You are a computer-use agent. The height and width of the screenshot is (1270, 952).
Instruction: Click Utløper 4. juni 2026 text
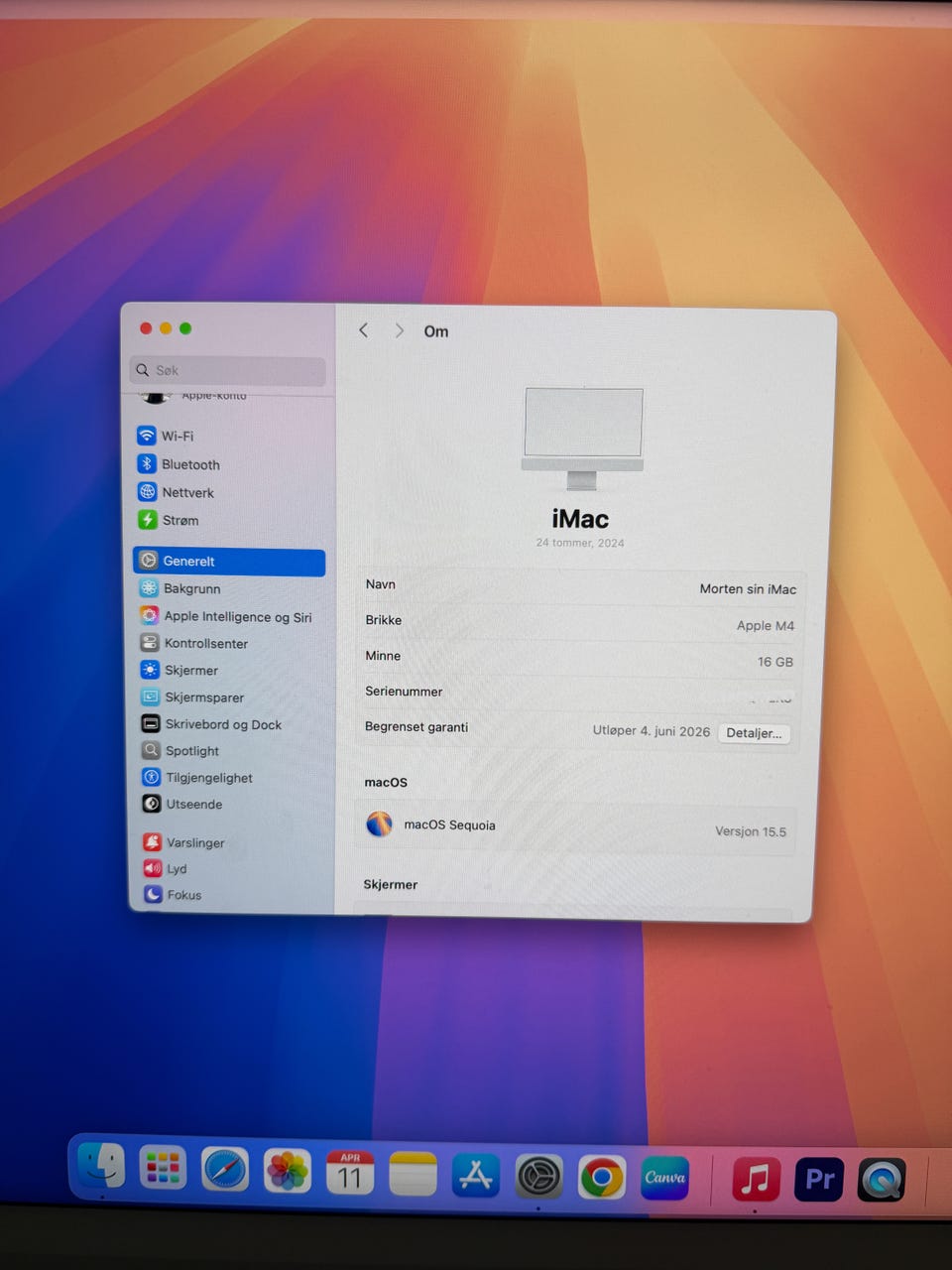pyautogui.click(x=652, y=731)
